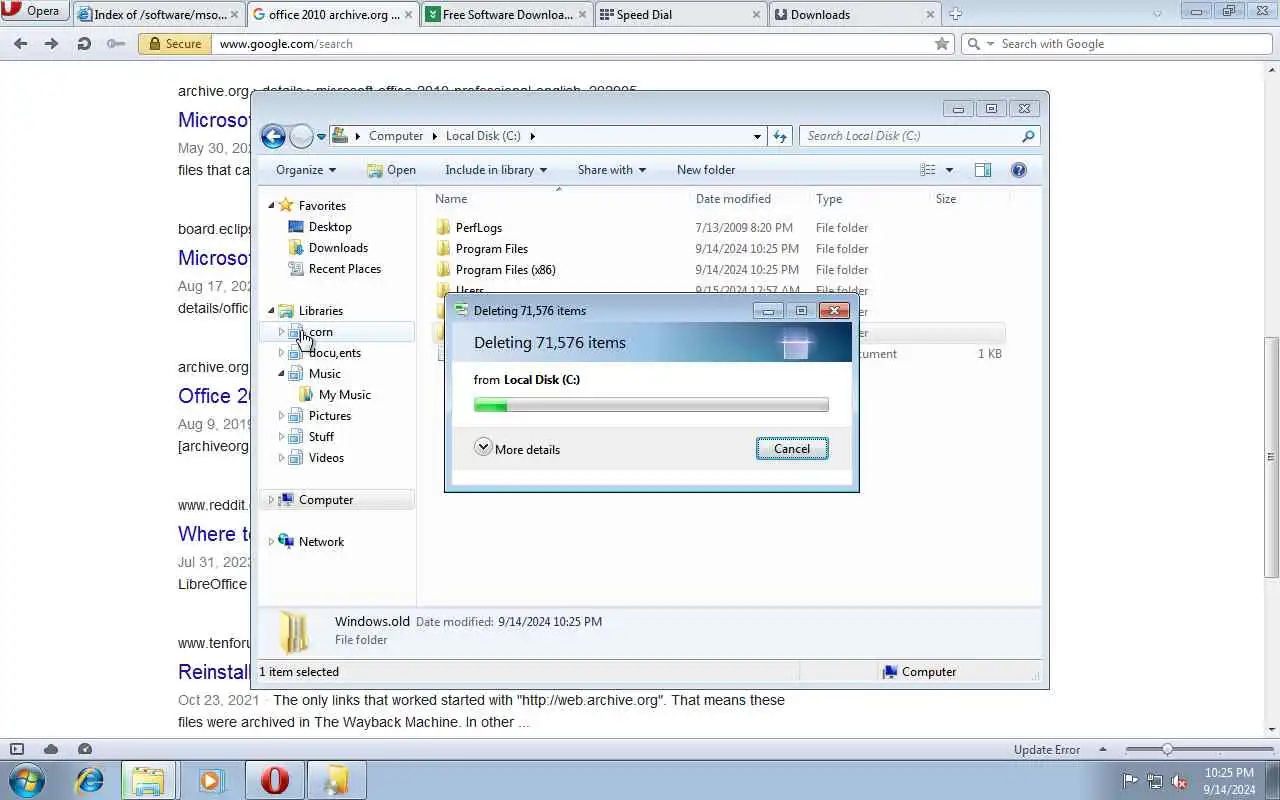The image size is (1280, 800).
Task: Open the Share with dropdown
Action: point(612,170)
